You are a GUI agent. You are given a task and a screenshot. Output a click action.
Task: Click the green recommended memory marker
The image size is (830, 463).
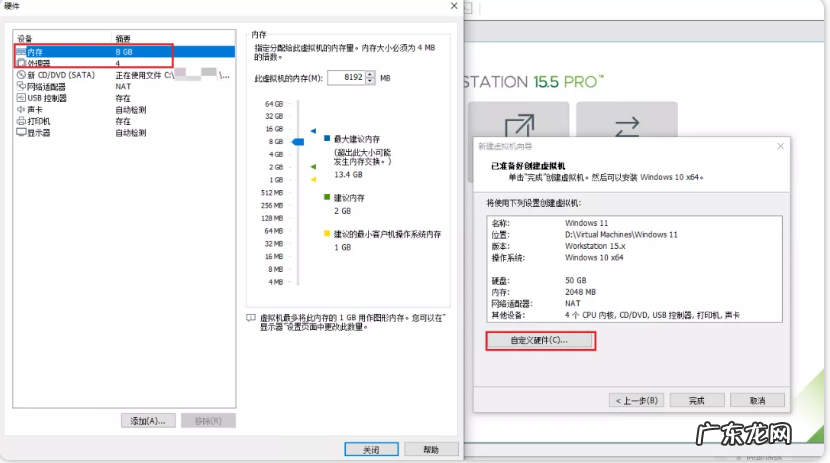tap(313, 167)
